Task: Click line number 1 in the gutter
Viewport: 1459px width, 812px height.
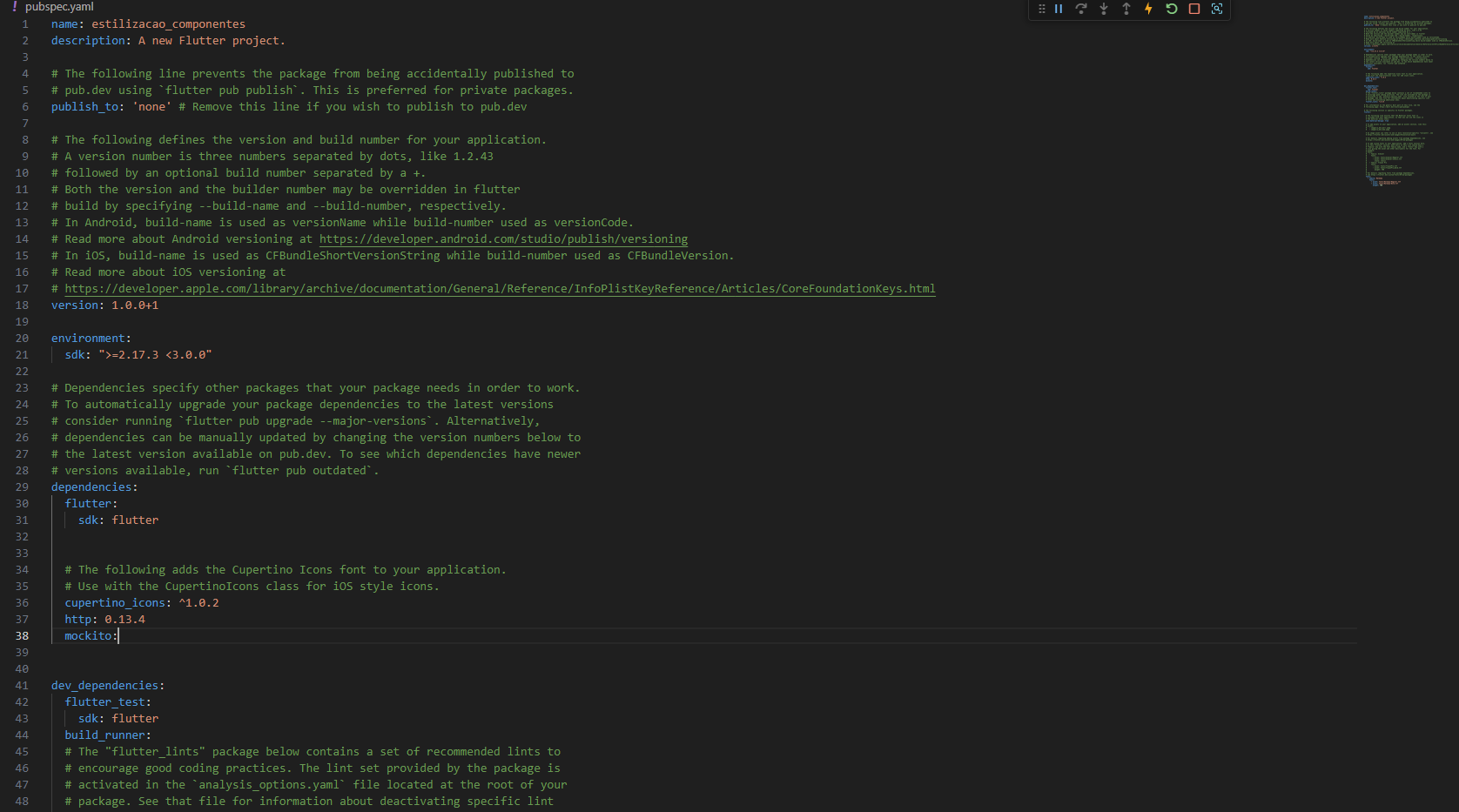Action: (25, 24)
